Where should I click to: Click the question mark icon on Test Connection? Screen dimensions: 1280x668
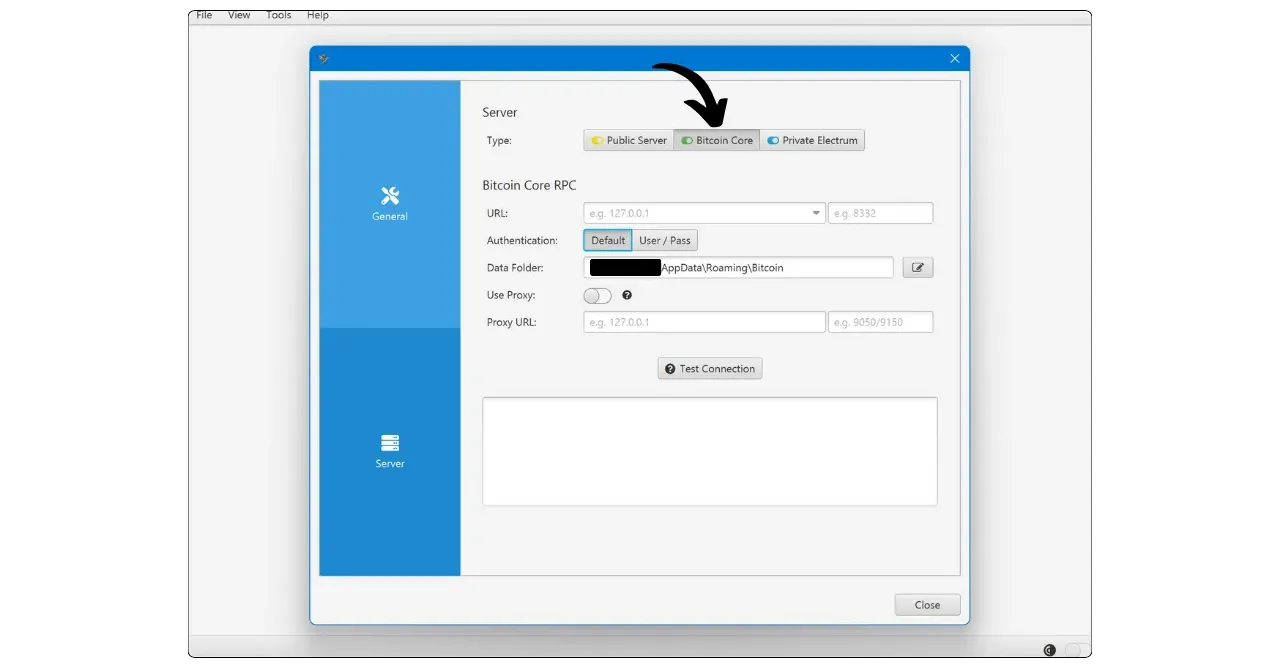pos(670,369)
